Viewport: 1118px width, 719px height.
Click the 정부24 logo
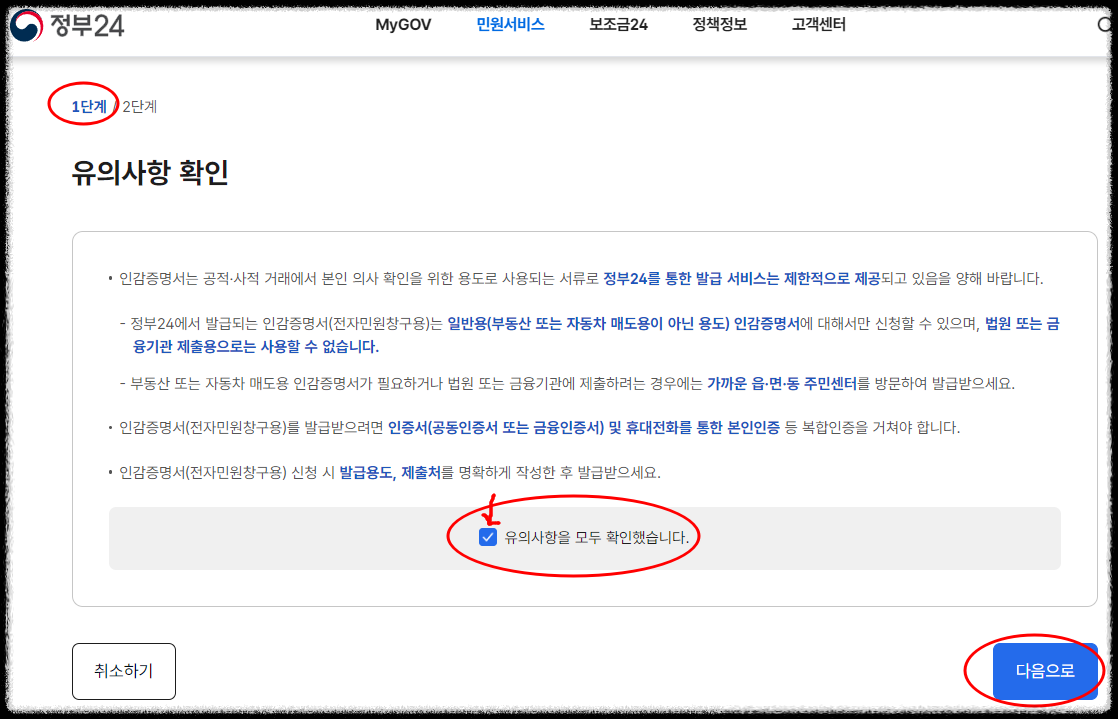pyautogui.click(x=68, y=24)
